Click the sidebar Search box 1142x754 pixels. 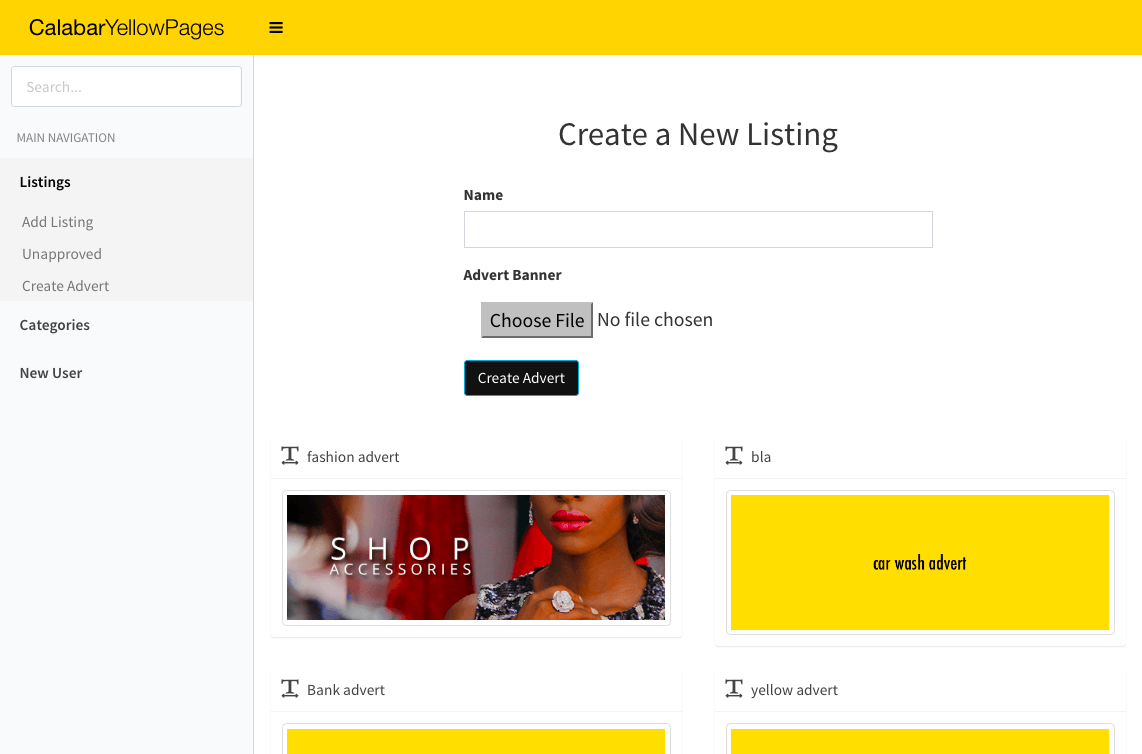coord(126,86)
